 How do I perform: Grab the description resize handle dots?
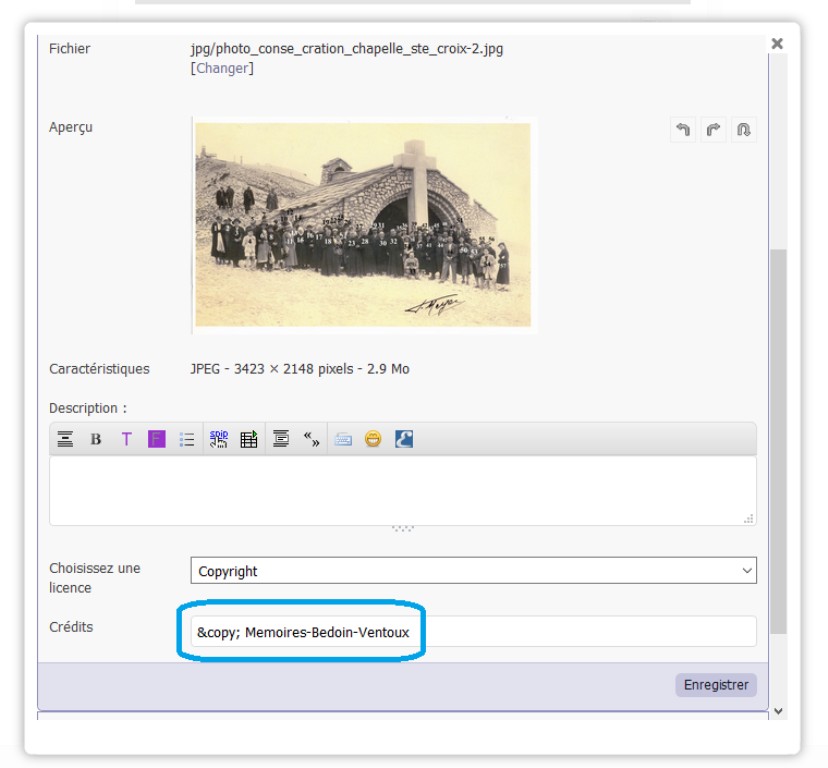(x=403, y=528)
